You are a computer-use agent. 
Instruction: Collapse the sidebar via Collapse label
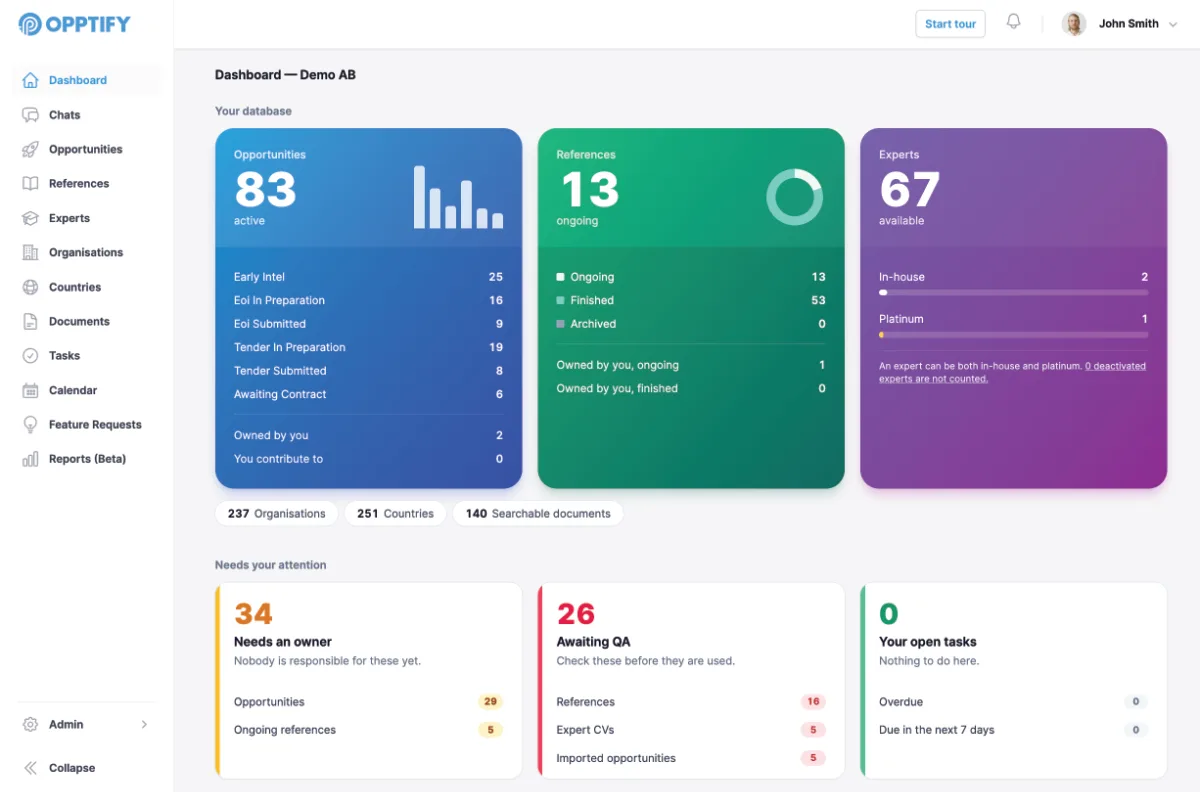click(x=72, y=768)
